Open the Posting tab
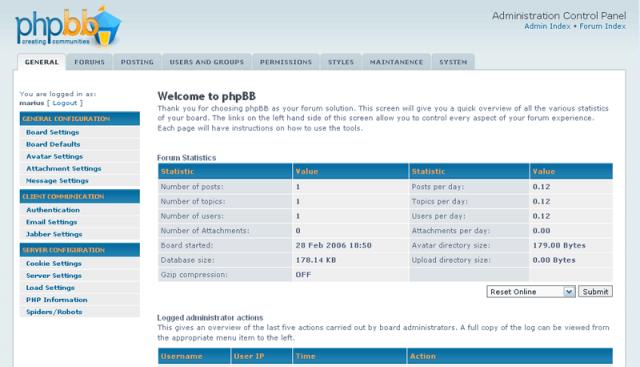Image resolution: width=640 pixels, height=367 pixels. [137, 62]
